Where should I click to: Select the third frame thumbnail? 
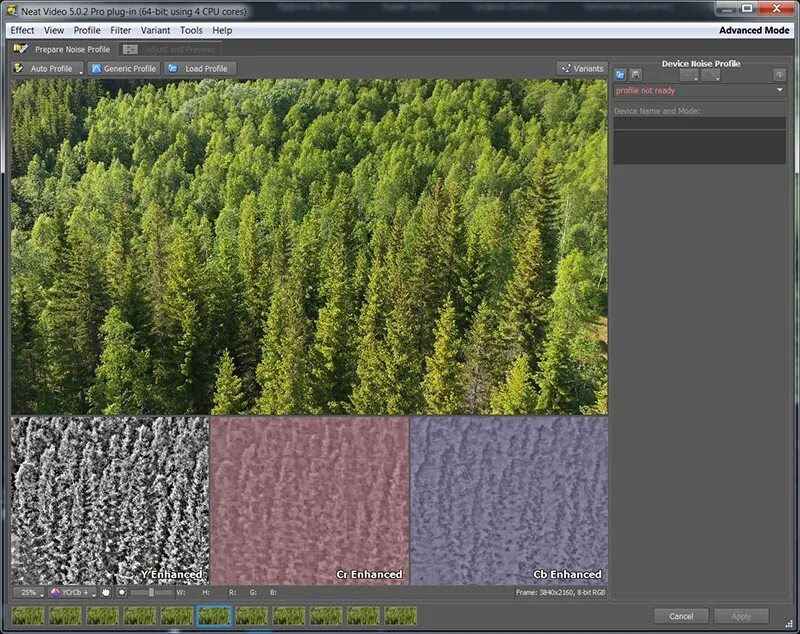[x=102, y=616]
